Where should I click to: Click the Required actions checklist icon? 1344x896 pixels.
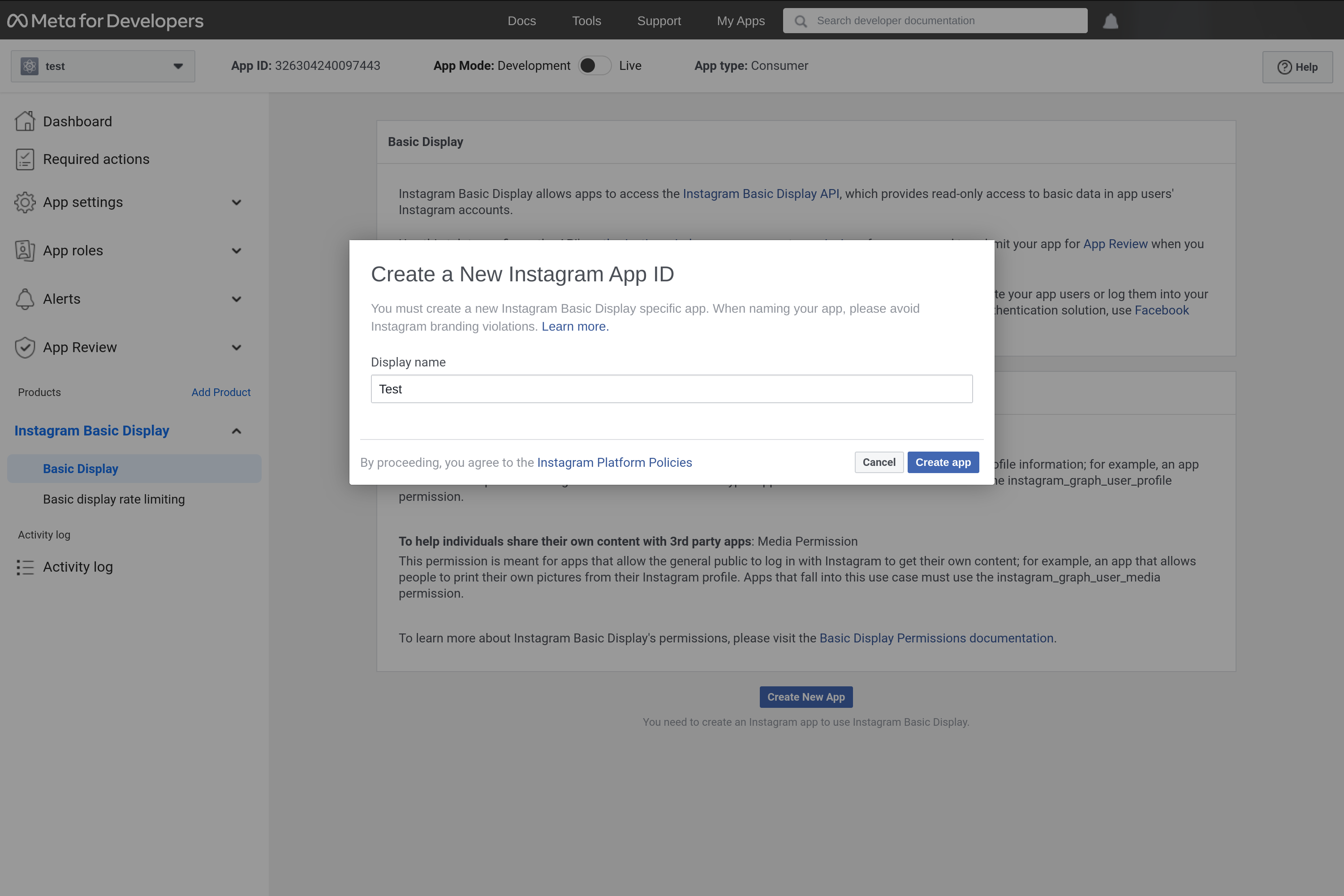click(25, 159)
